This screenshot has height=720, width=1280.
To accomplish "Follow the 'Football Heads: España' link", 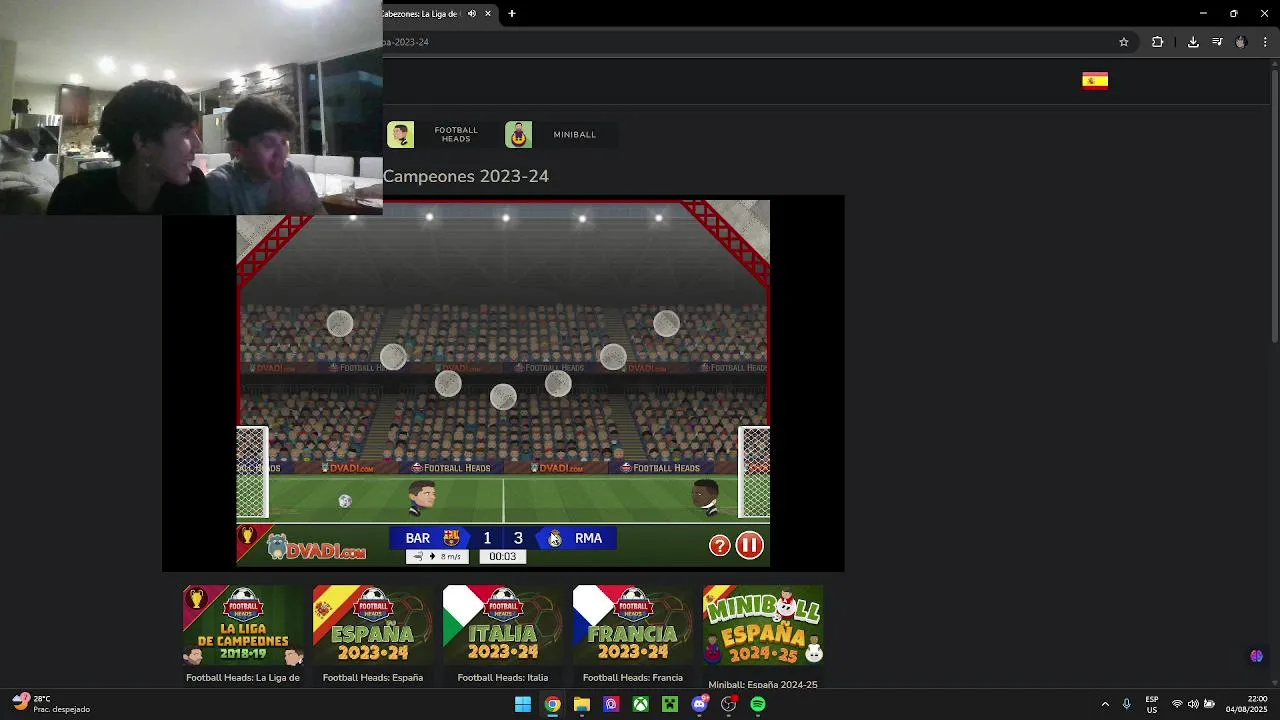I will (x=373, y=678).
